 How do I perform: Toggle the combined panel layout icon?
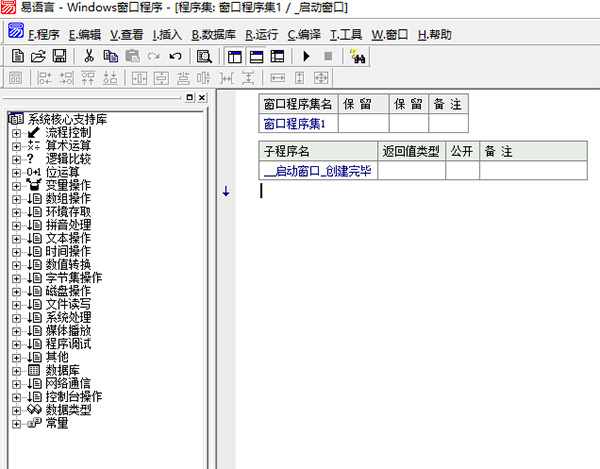pyautogui.click(x=277, y=57)
